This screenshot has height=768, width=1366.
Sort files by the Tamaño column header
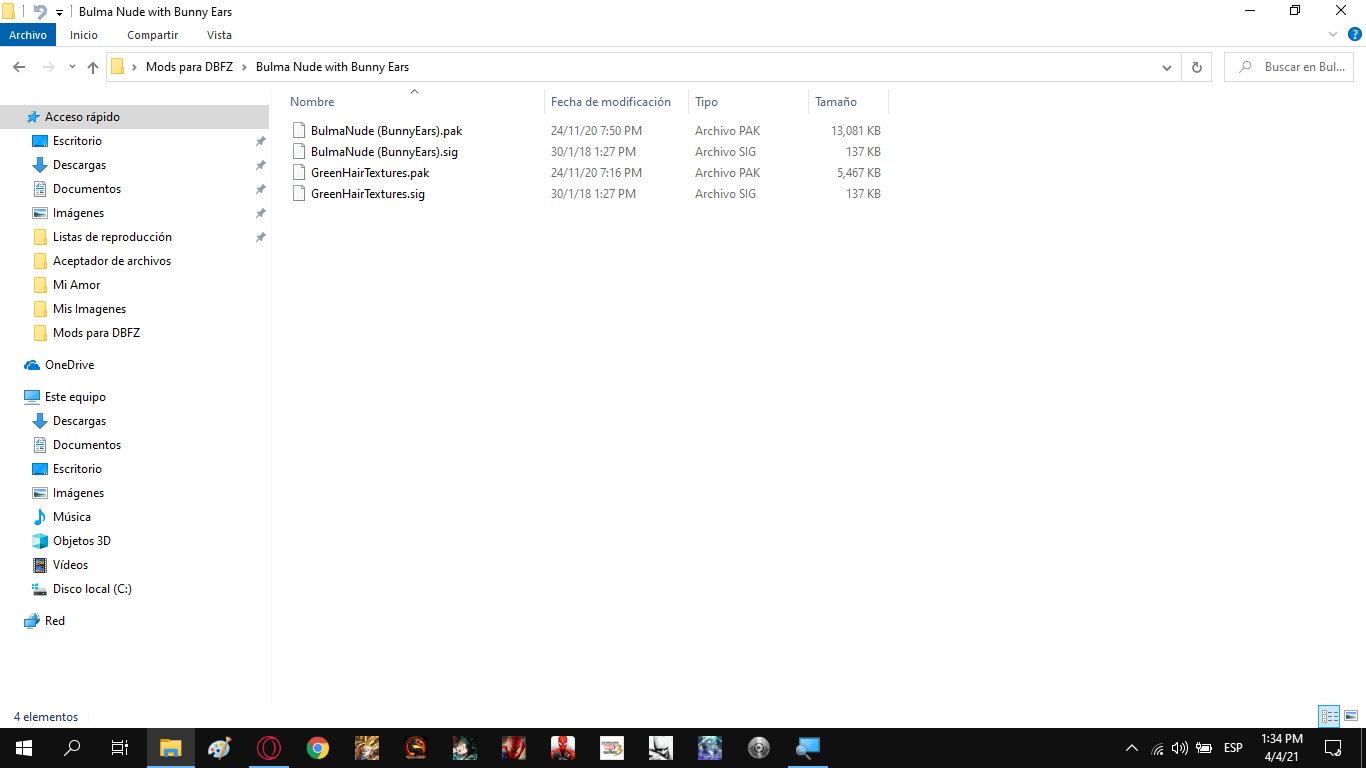(x=836, y=102)
